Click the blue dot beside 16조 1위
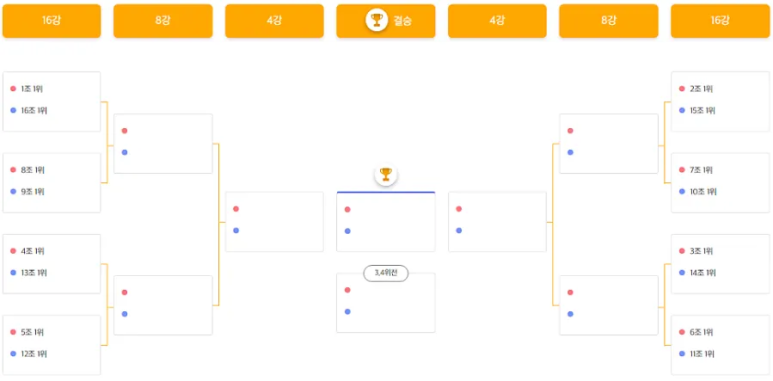The width and height of the screenshot is (773, 381). point(13,110)
